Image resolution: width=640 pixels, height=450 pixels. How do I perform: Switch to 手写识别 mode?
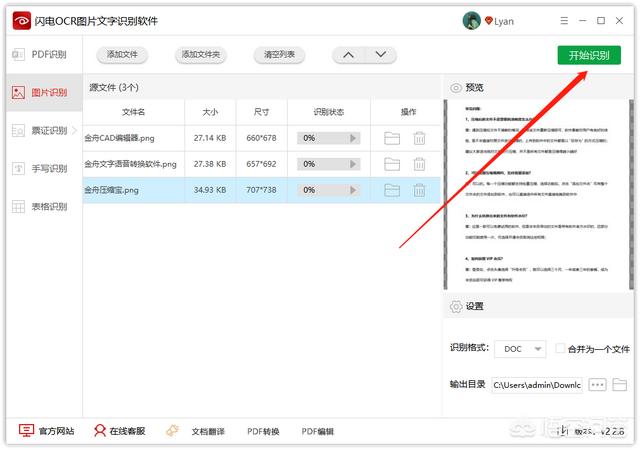44,169
